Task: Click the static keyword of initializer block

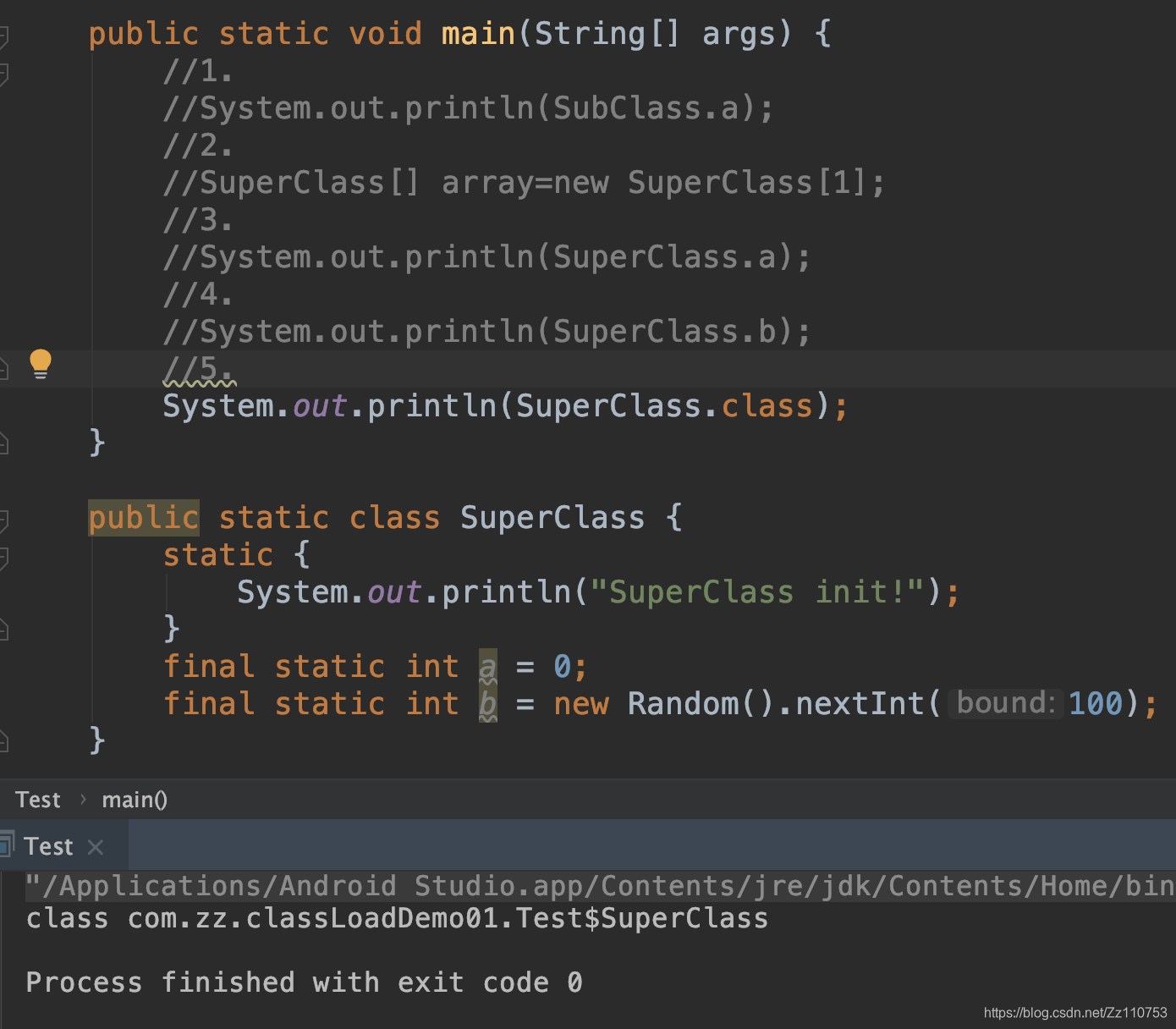Action: pyautogui.click(x=218, y=554)
